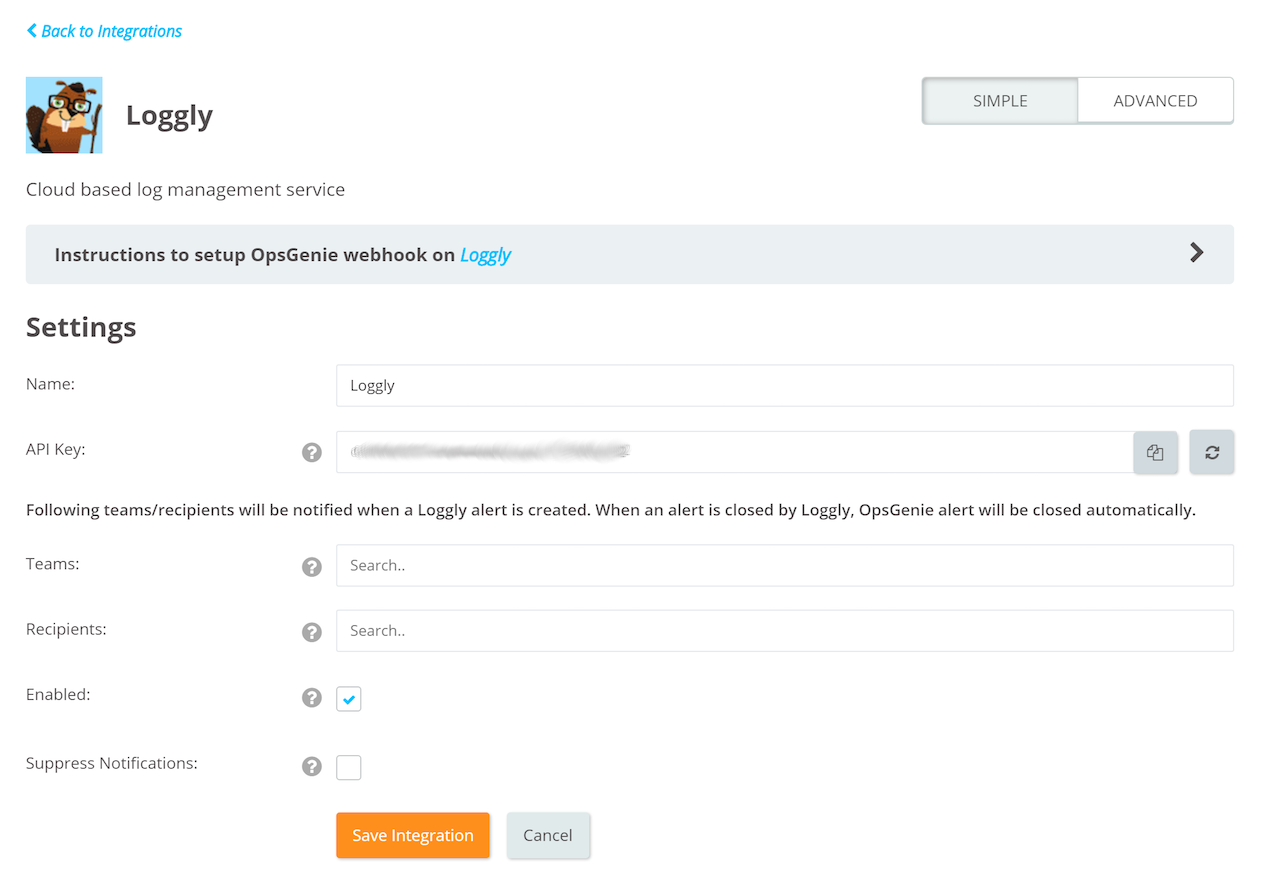Click the 'Suppress Notifications:' label

(x=112, y=763)
